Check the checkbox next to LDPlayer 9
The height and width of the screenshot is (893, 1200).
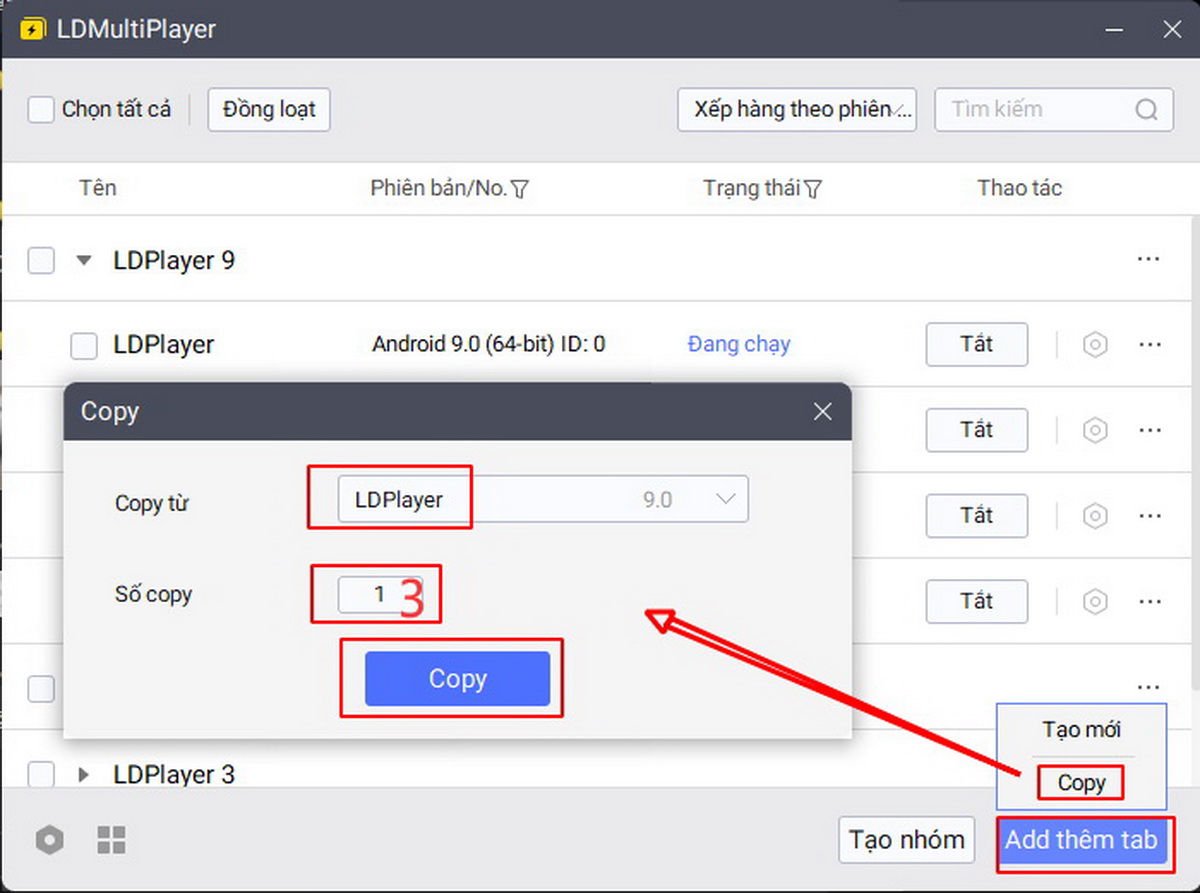click(40, 260)
